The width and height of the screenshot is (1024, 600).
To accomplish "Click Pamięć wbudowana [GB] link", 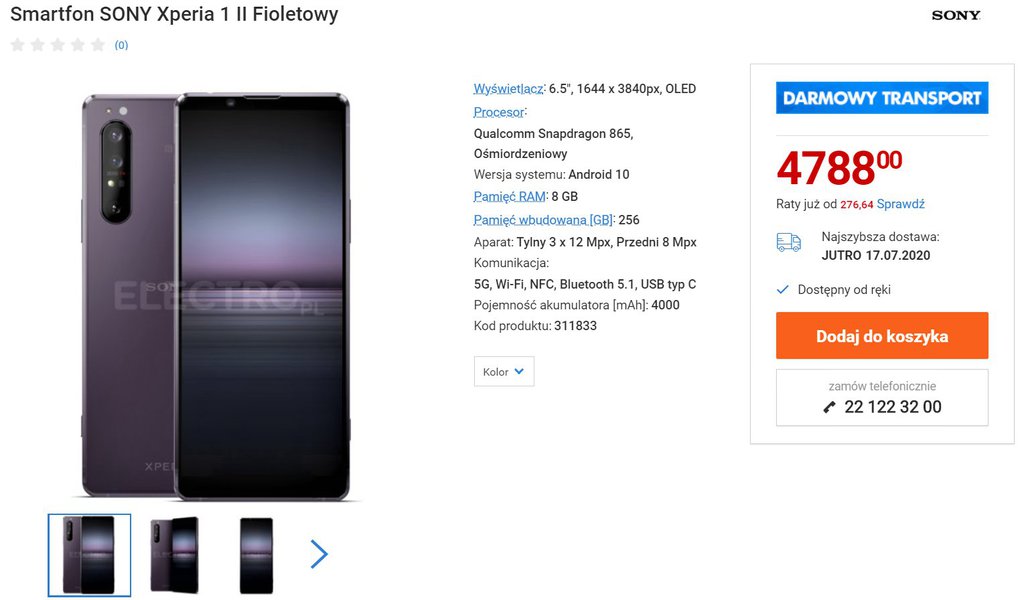I will click(543, 220).
